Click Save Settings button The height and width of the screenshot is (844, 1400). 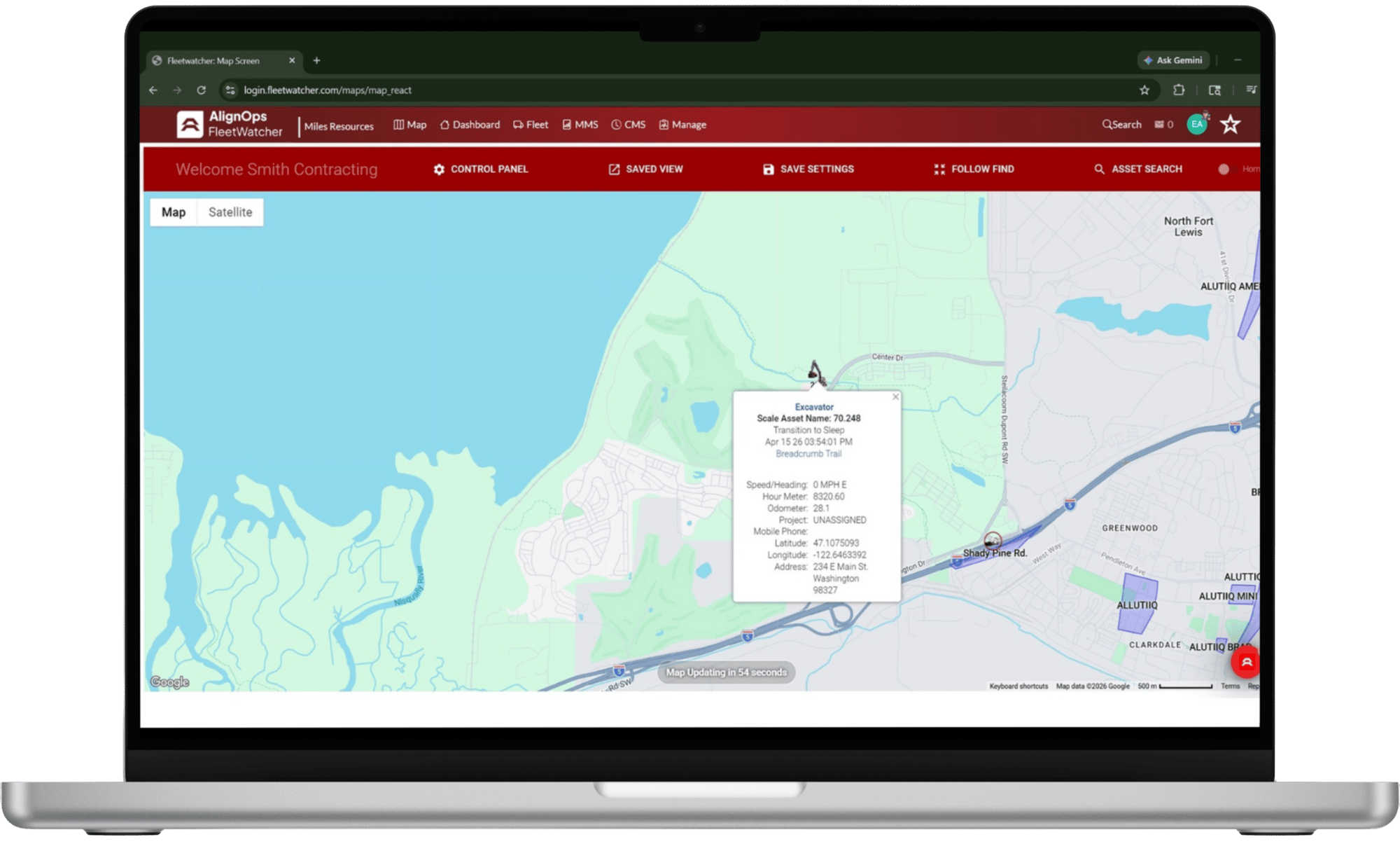point(808,169)
